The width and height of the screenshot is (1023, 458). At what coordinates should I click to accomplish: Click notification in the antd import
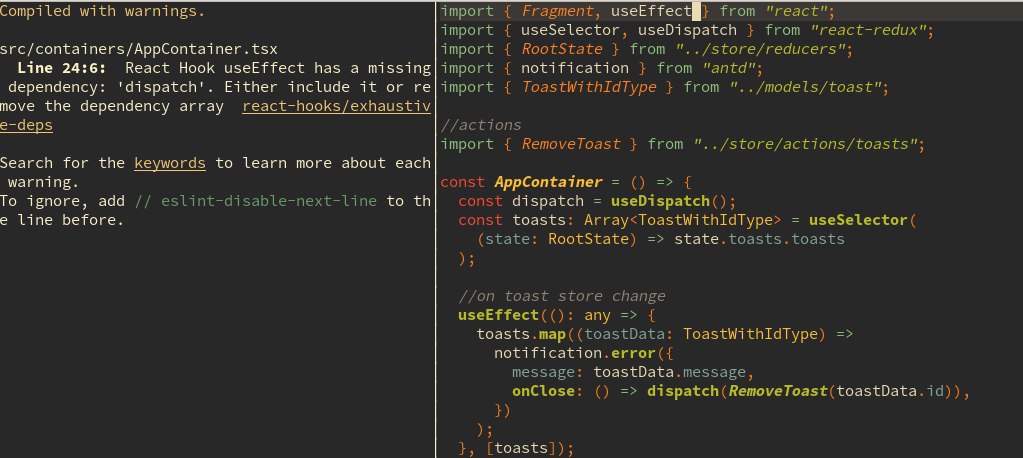575,68
